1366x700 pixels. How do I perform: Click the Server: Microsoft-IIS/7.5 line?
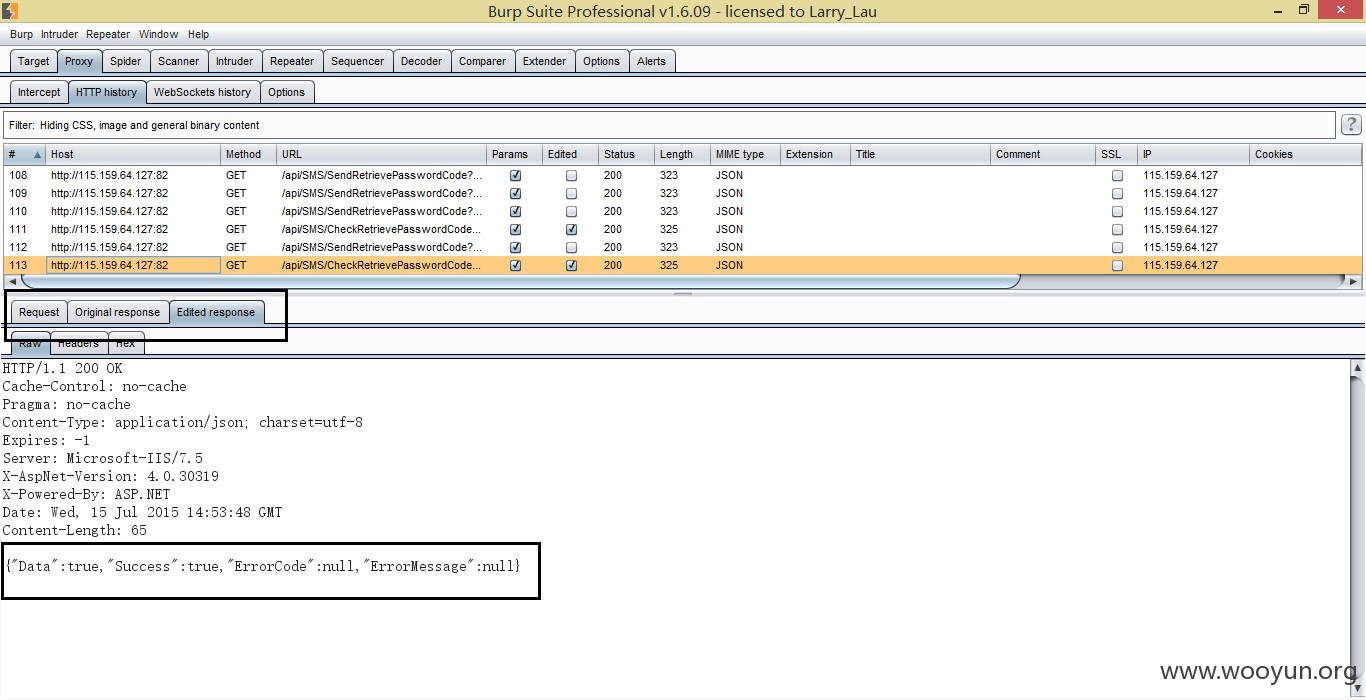(102, 458)
